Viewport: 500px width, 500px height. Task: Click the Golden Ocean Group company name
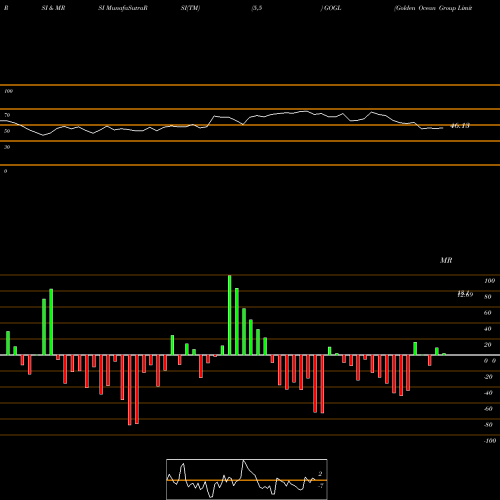433,8
